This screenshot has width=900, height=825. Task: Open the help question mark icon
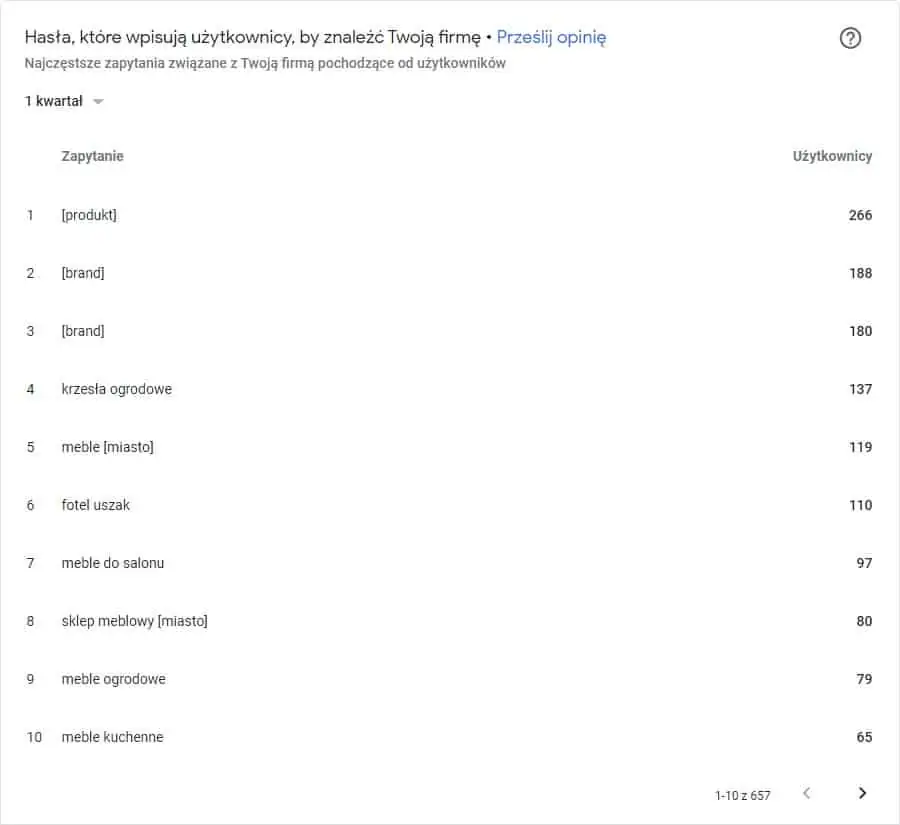[x=850, y=38]
